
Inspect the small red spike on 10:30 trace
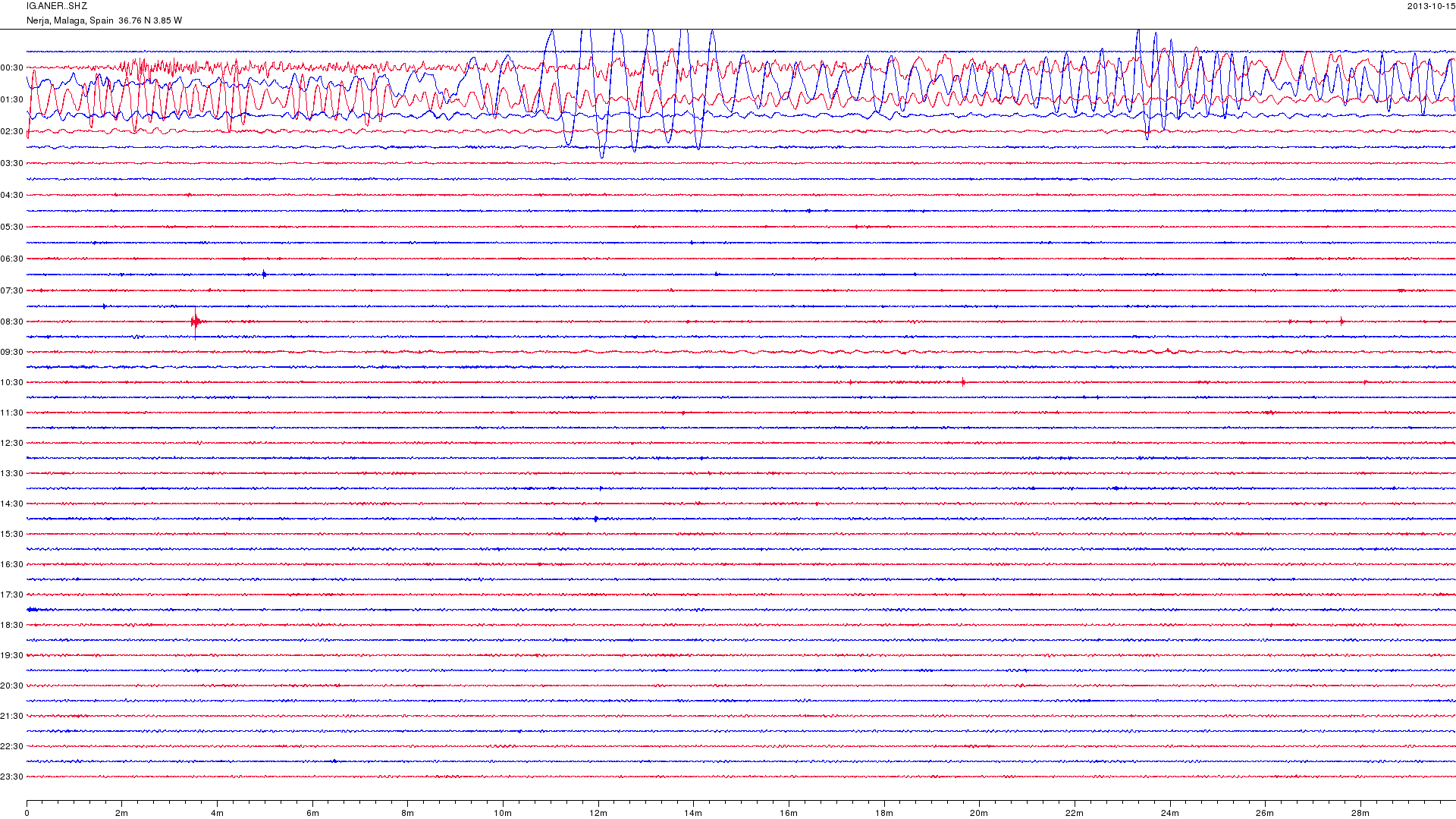[963, 382]
